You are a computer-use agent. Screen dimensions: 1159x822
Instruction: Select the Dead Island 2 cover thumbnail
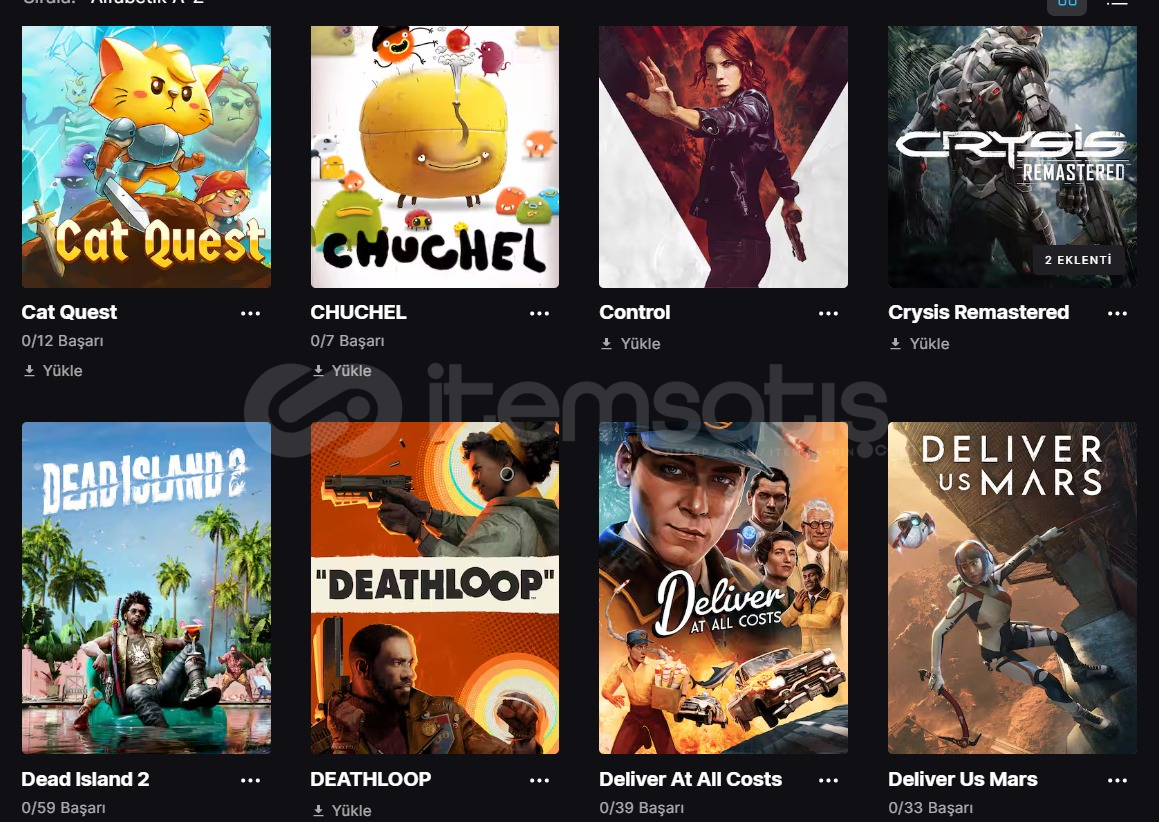tap(146, 588)
